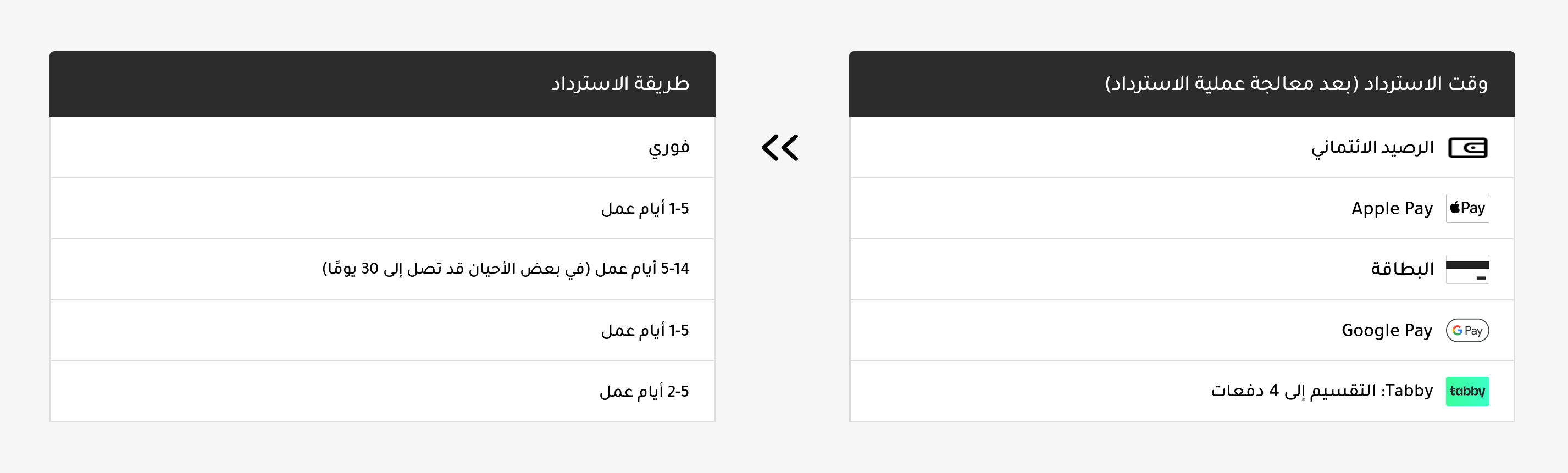This screenshot has height=473, width=1568.
Task: Click the 1-5 أيام عمل cell beside Google Pay
Action: click(645, 331)
